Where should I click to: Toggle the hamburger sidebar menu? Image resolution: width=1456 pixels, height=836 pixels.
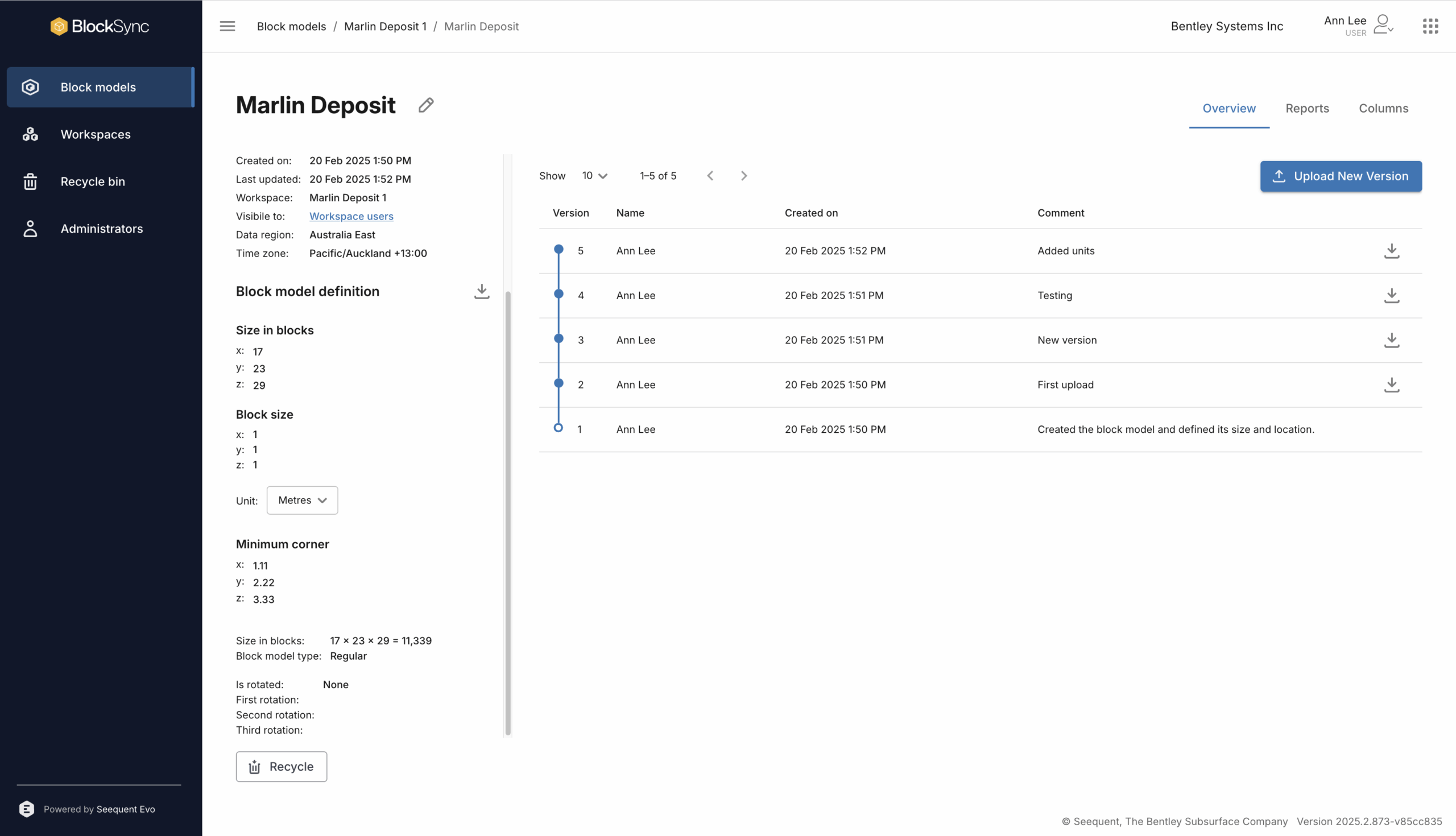(x=227, y=26)
